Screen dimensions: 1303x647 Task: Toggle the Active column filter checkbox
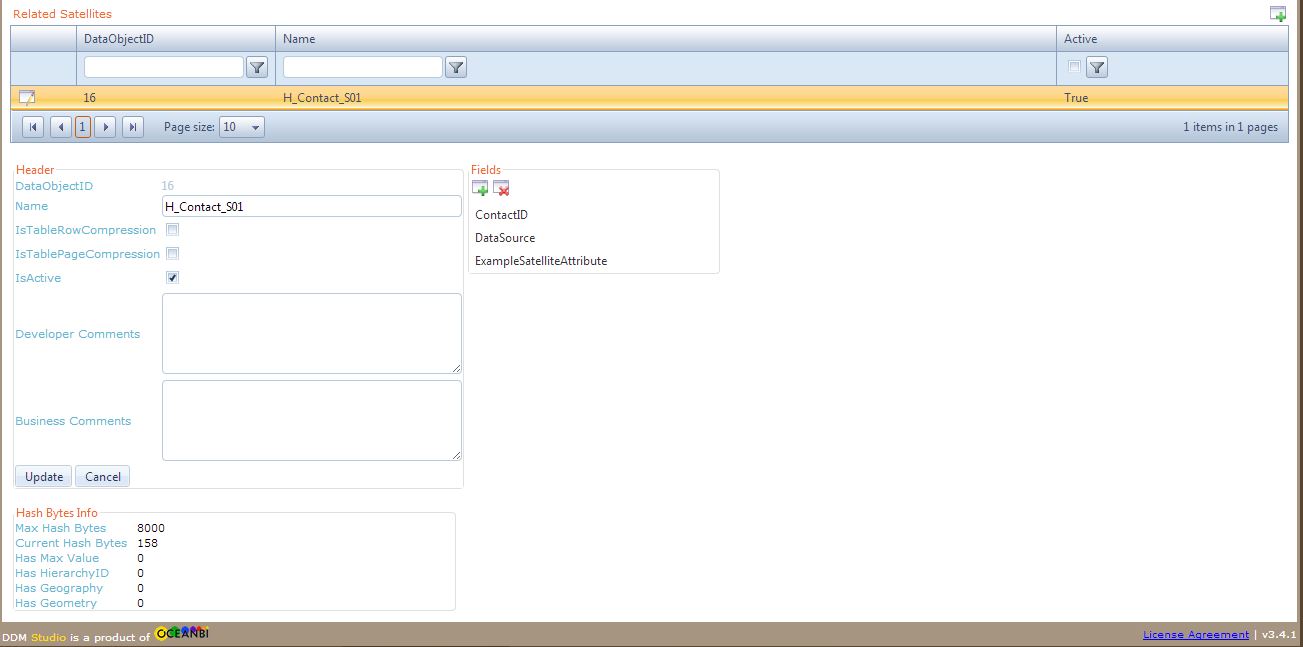click(1074, 67)
